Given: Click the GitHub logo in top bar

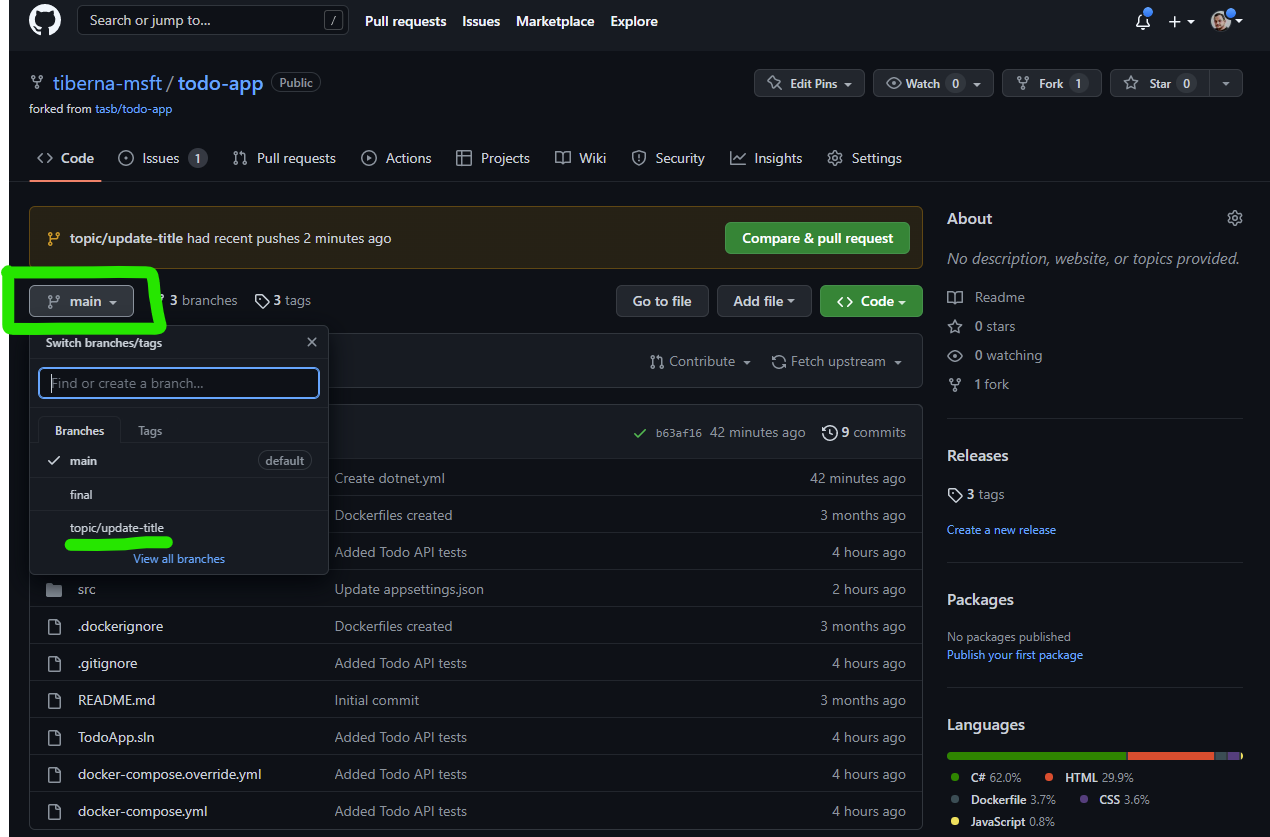Looking at the screenshot, I should click(x=44, y=21).
